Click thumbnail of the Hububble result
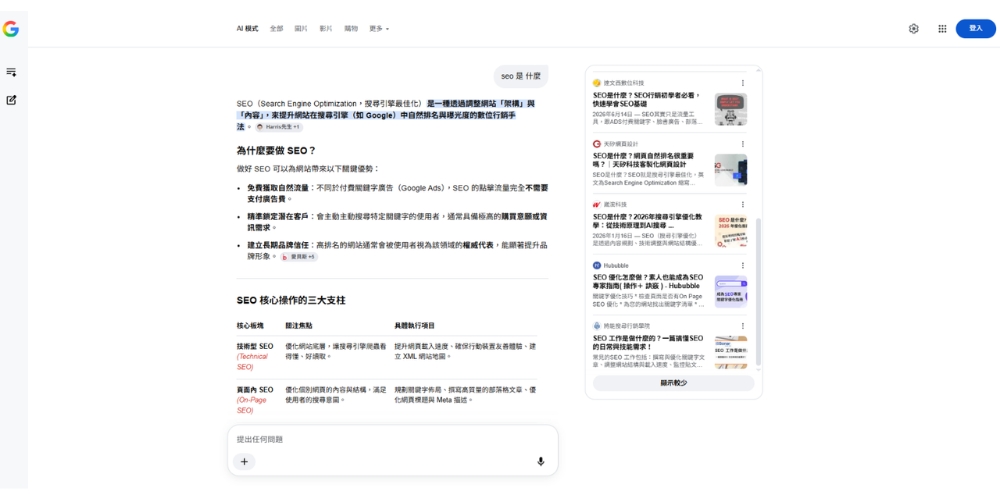The height and width of the screenshot is (500, 1000). tap(730, 291)
